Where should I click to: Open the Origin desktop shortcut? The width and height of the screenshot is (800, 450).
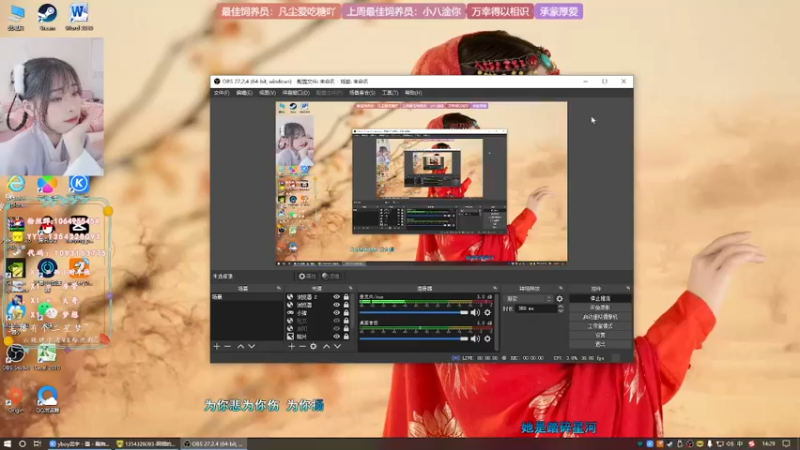coord(15,399)
